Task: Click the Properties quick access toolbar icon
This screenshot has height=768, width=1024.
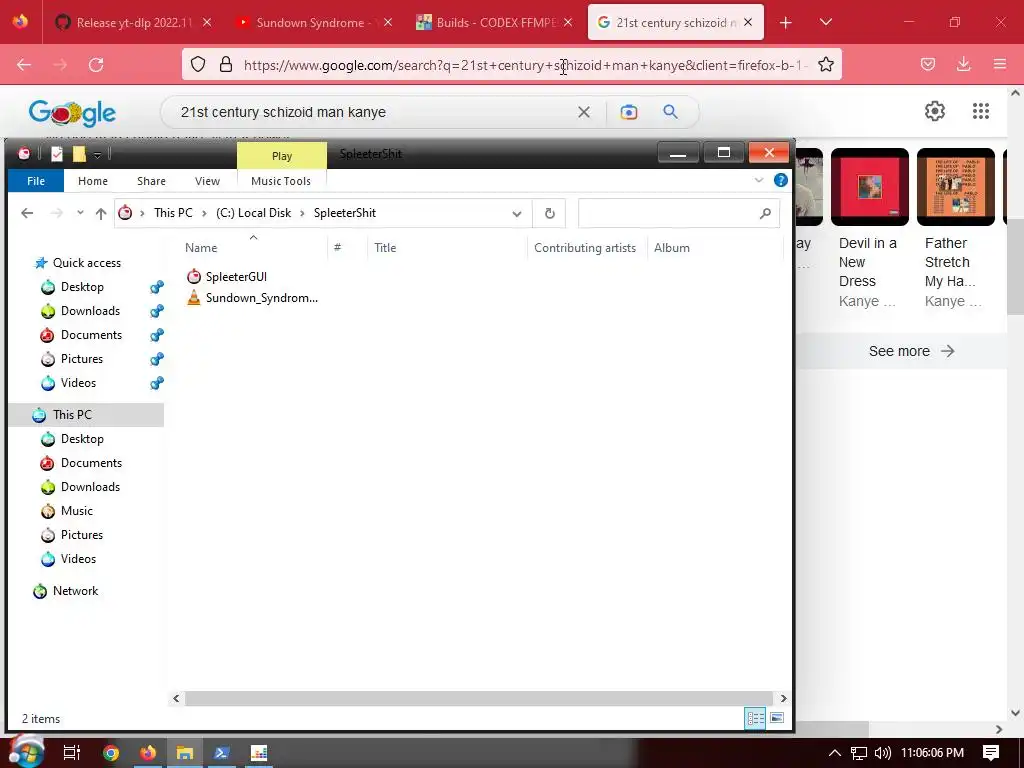Action: [57, 154]
